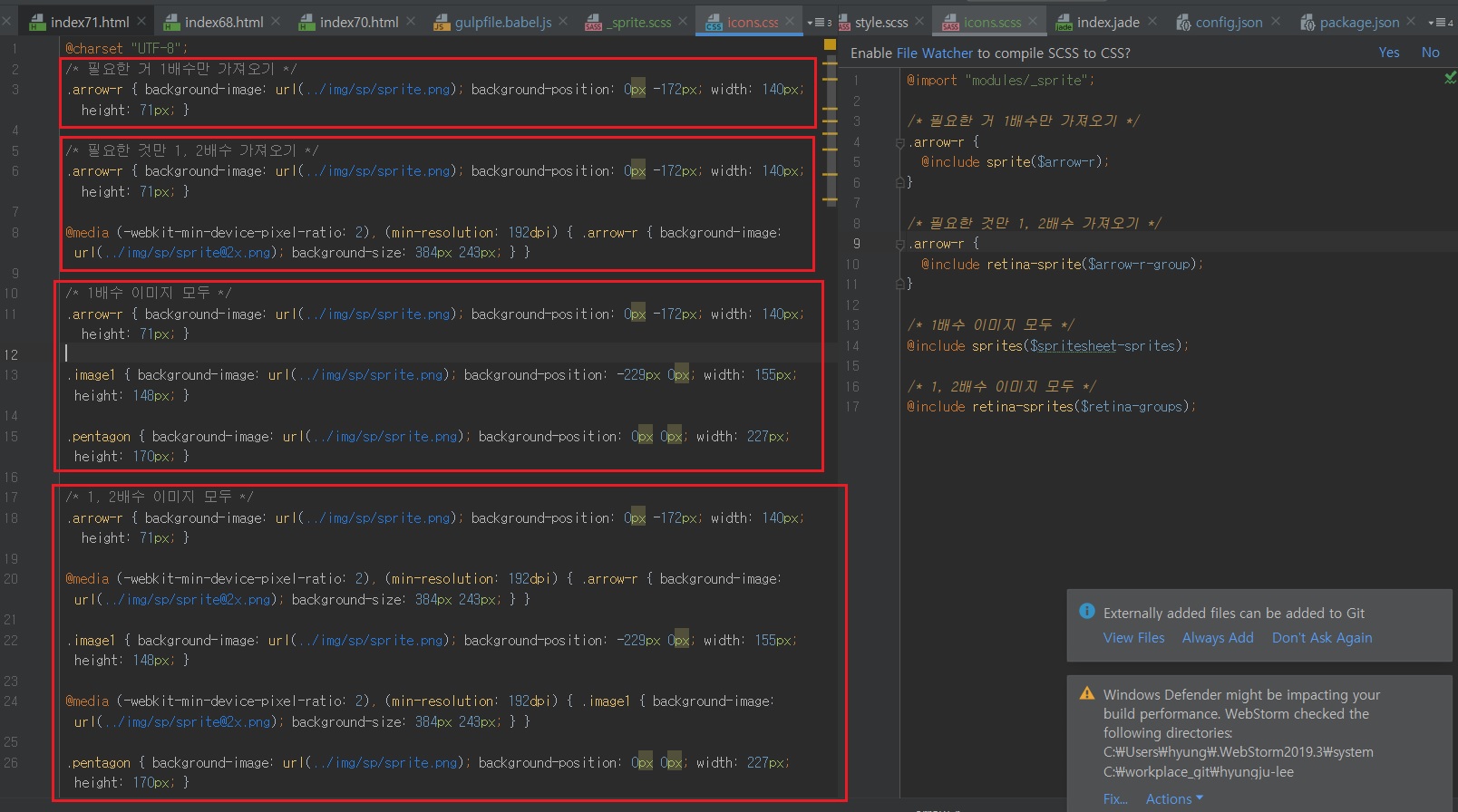This screenshot has height=812, width=1458.
Task: Switch to the _sprite.scss tab
Action: click(x=640, y=22)
